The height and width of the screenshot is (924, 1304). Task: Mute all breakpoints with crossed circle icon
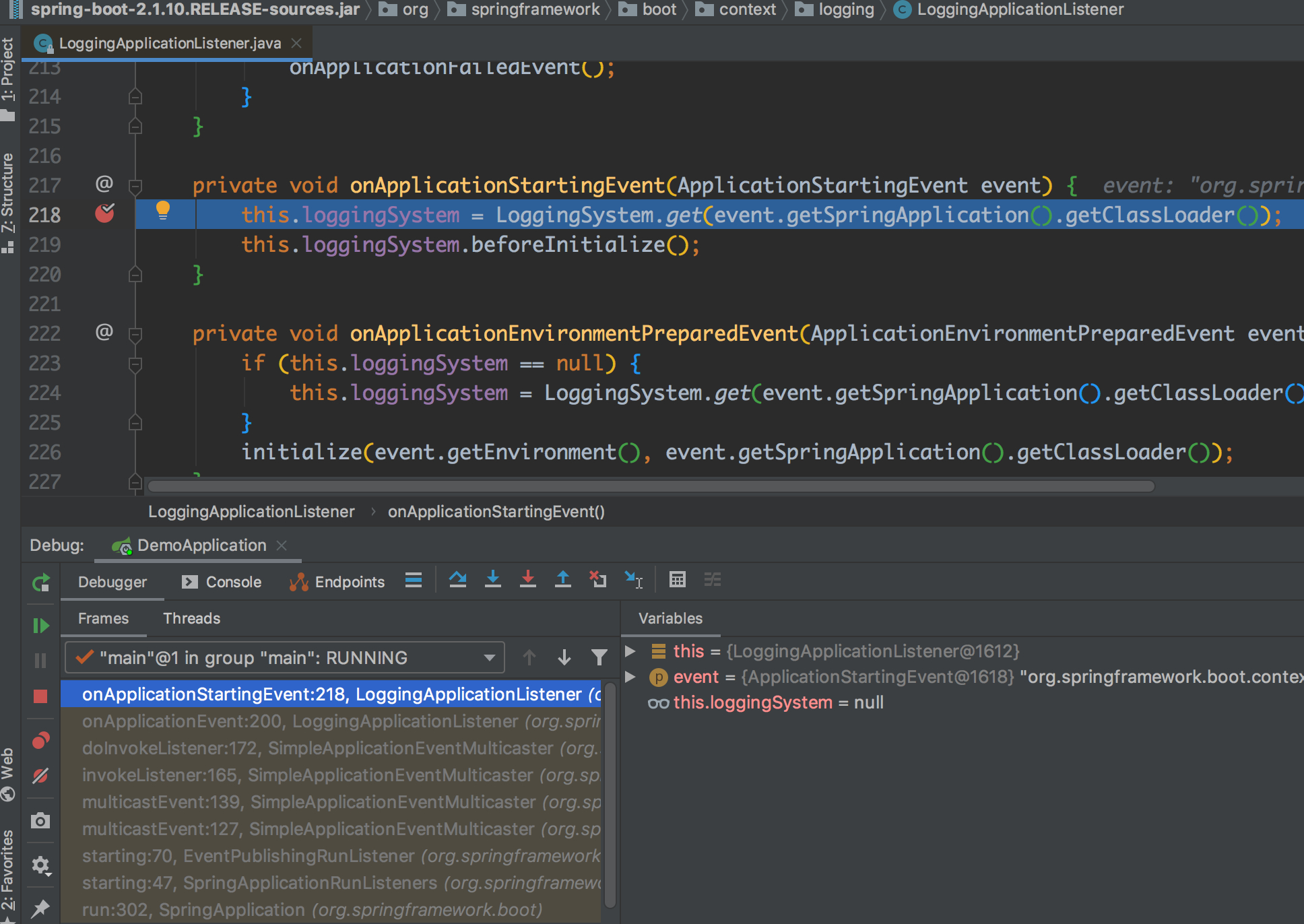(x=41, y=776)
